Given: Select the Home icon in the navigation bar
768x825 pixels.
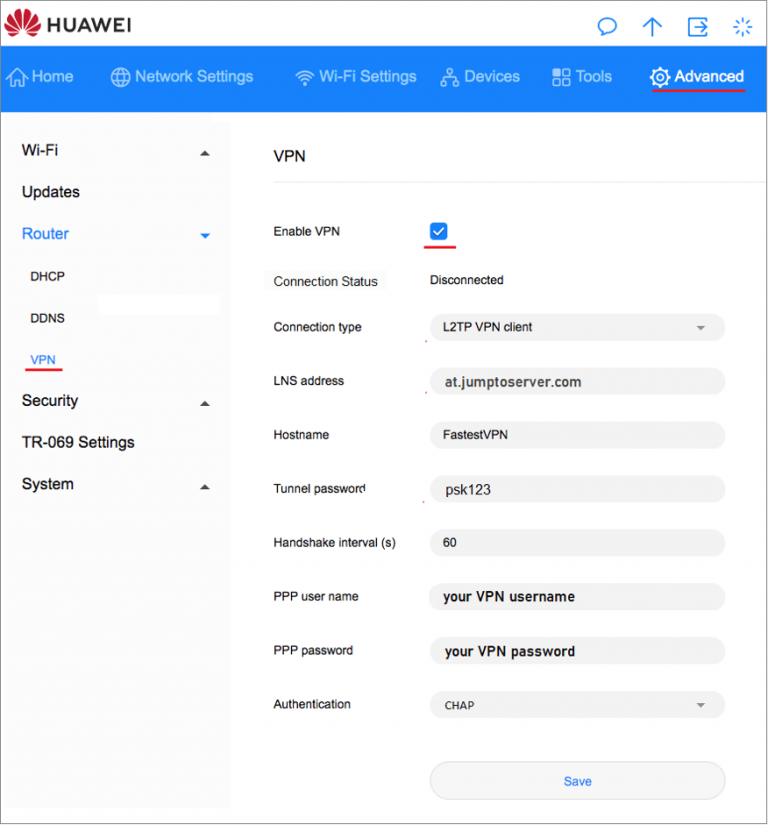Looking at the screenshot, I should (18, 75).
